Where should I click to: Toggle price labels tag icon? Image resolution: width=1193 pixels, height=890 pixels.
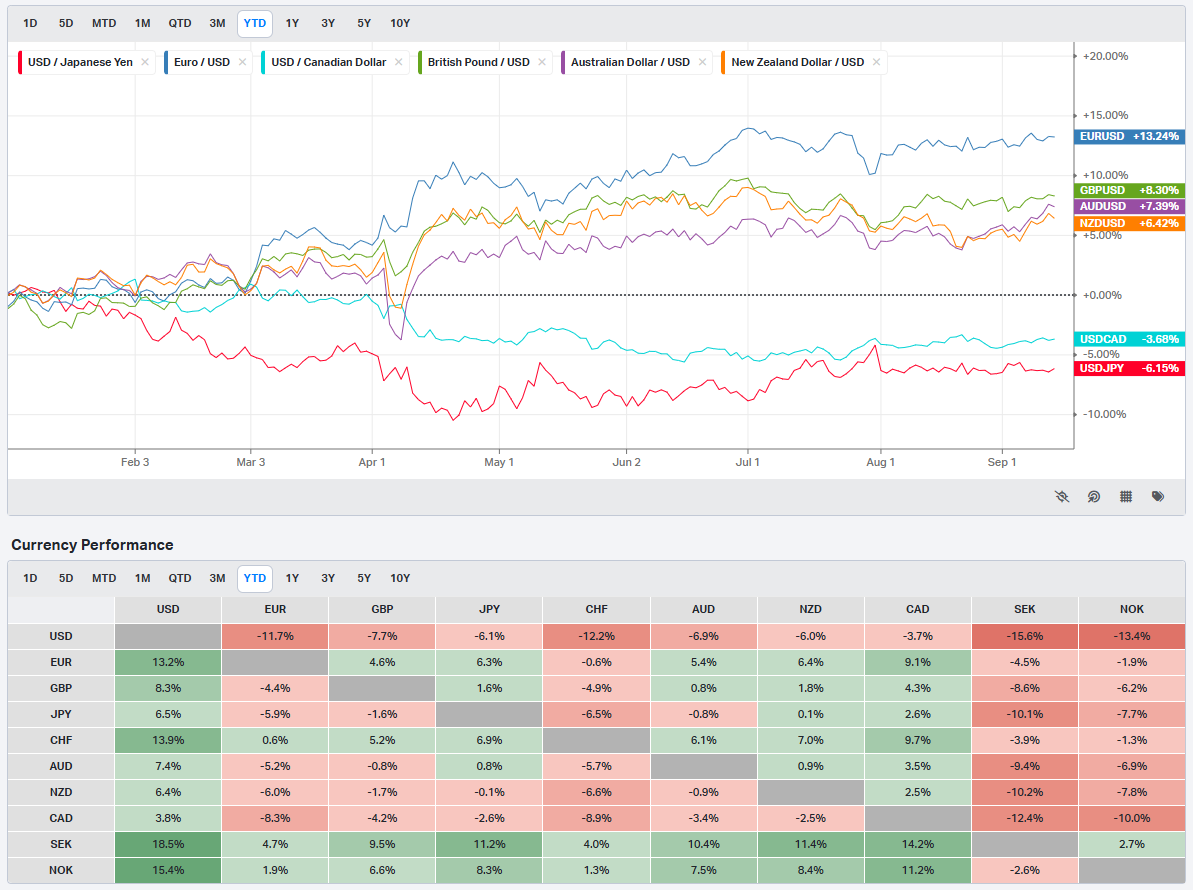(1158, 497)
